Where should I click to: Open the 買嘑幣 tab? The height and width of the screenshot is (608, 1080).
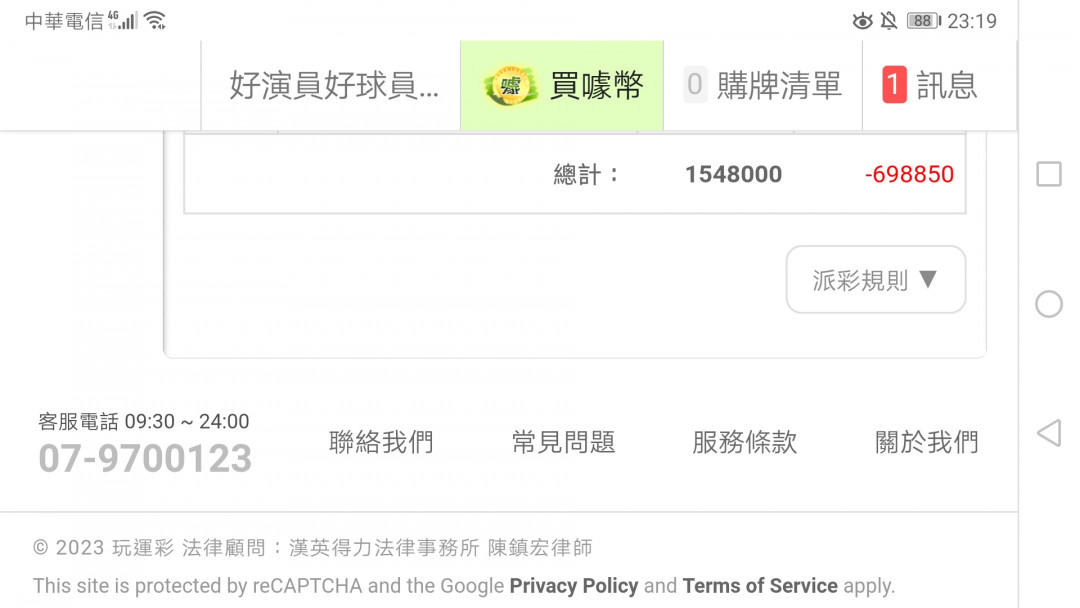(x=562, y=85)
